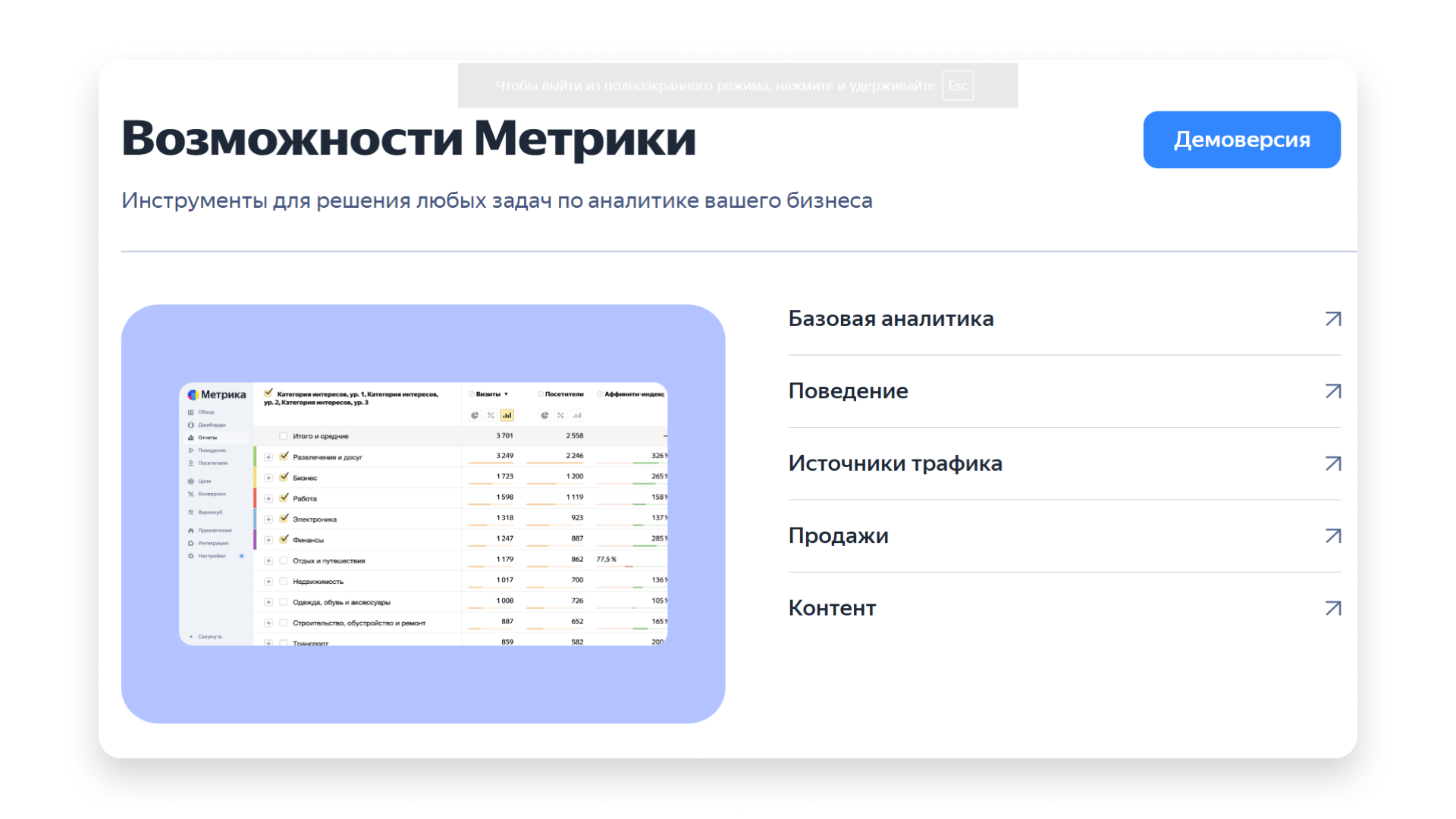Open the Источники трафика section
The width and height of the screenshot is (1456, 819).
pyautogui.click(x=1065, y=463)
